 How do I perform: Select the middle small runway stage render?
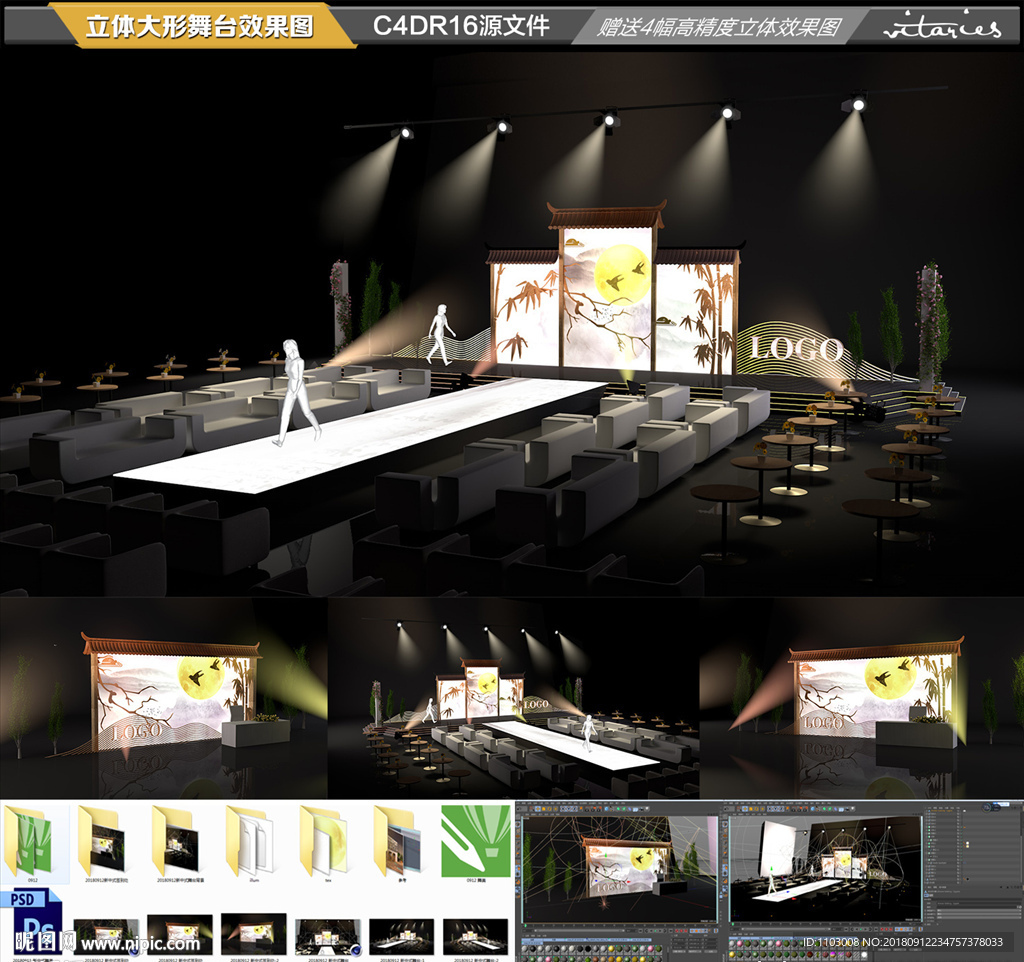(x=512, y=697)
